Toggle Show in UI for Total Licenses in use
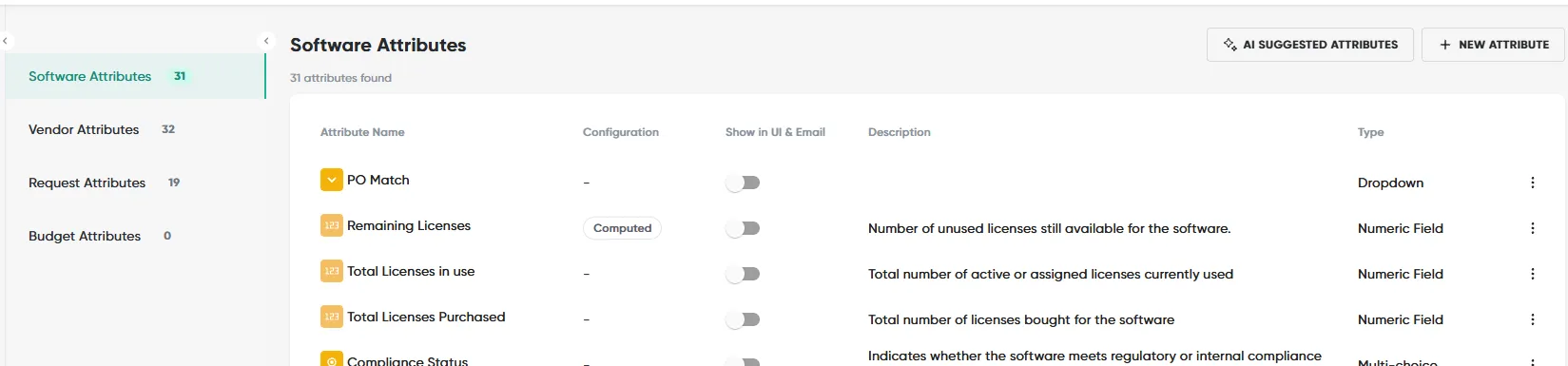This screenshot has height=366, width=1568. pos(743,274)
